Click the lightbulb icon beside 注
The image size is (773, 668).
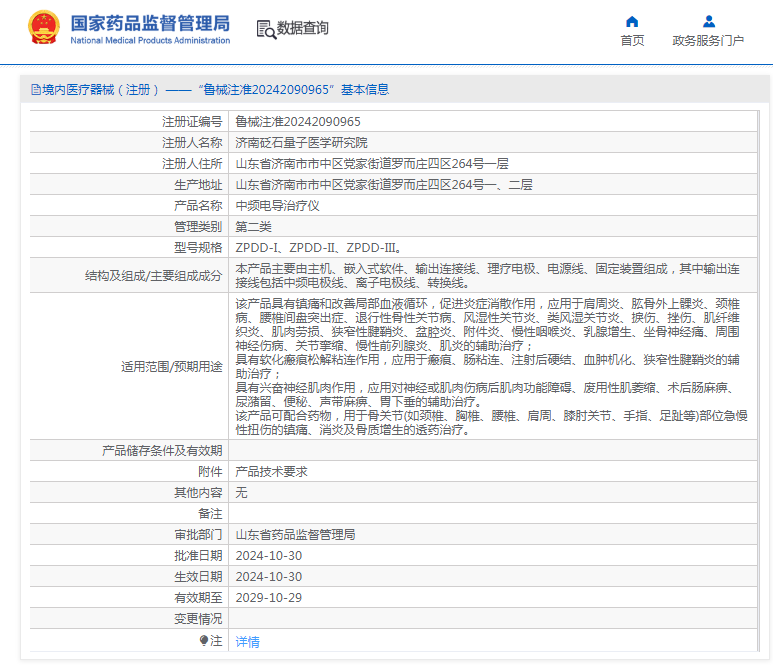204,640
